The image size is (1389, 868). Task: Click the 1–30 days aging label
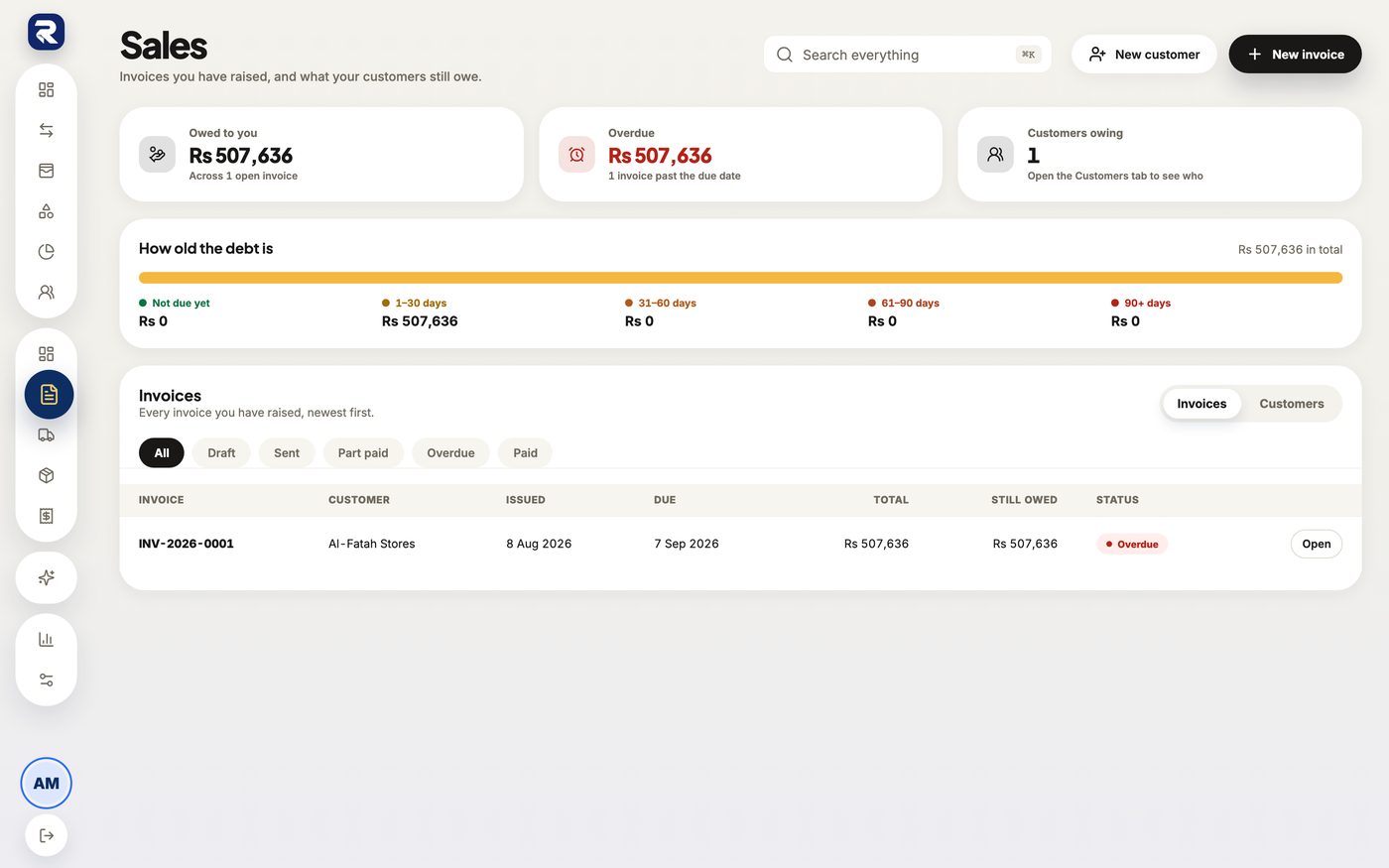(x=421, y=304)
